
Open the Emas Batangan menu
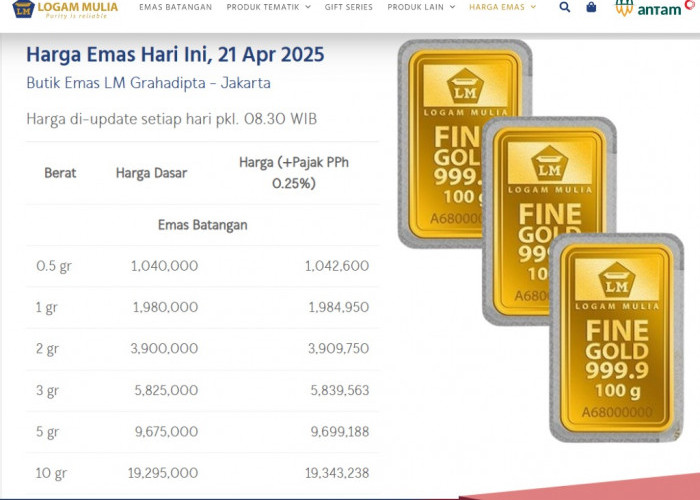175,7
